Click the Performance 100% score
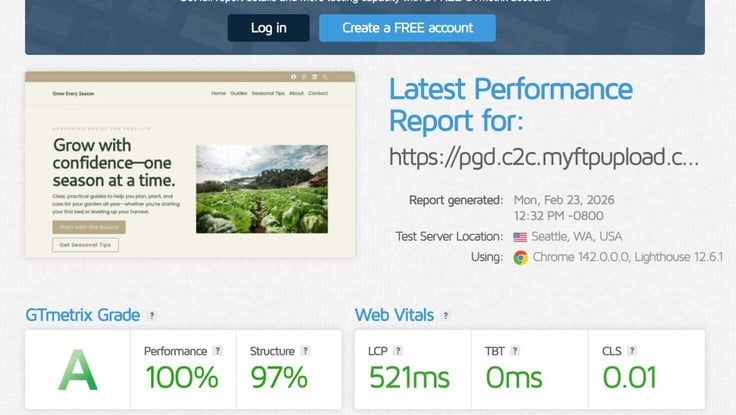 182,377
